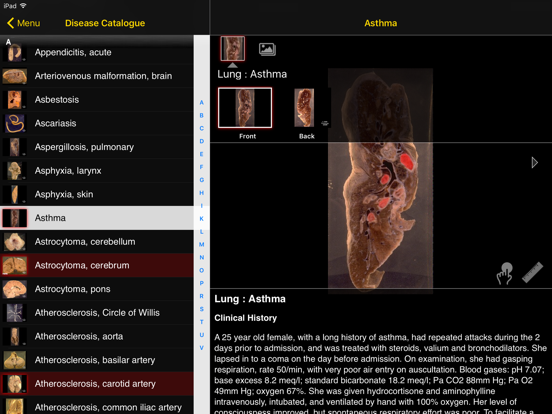The width and height of the screenshot is (552, 414).
Task: Select the Asthma list row
Action: point(96,218)
